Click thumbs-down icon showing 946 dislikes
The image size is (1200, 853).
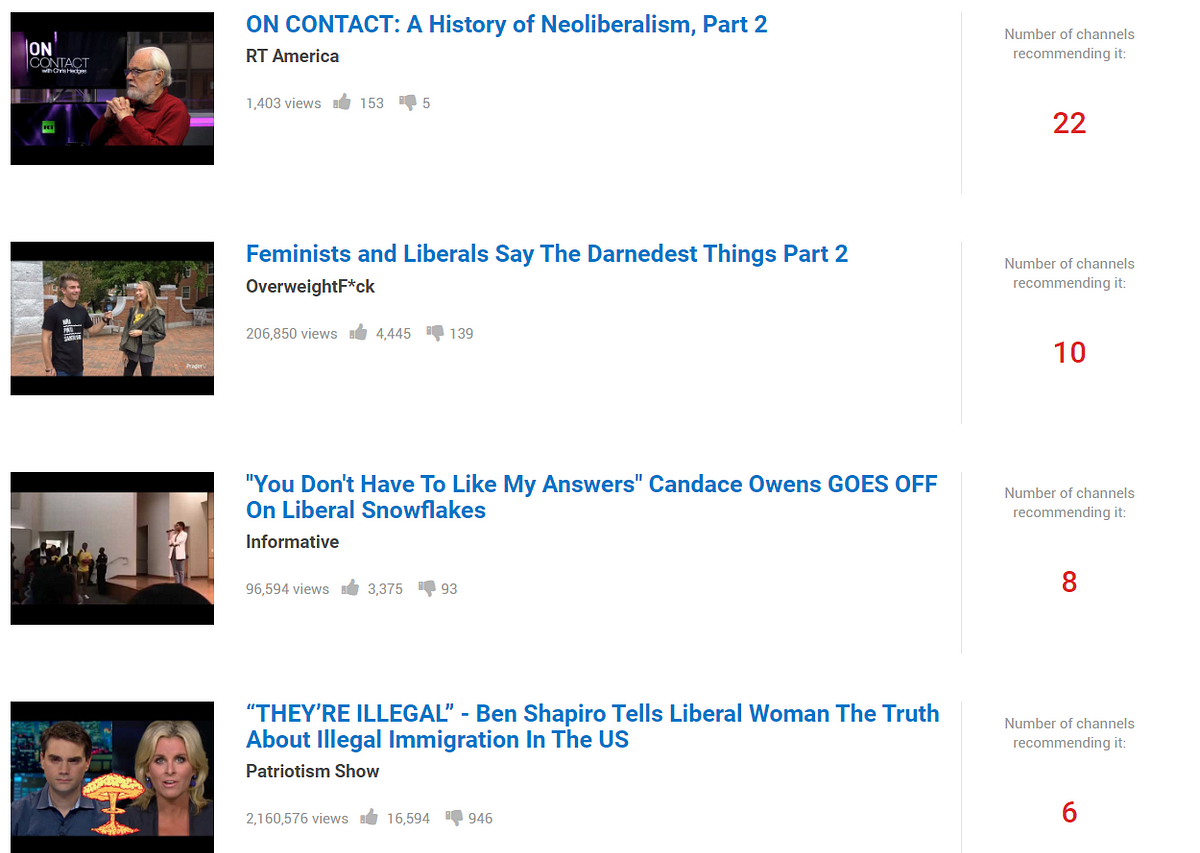point(454,817)
